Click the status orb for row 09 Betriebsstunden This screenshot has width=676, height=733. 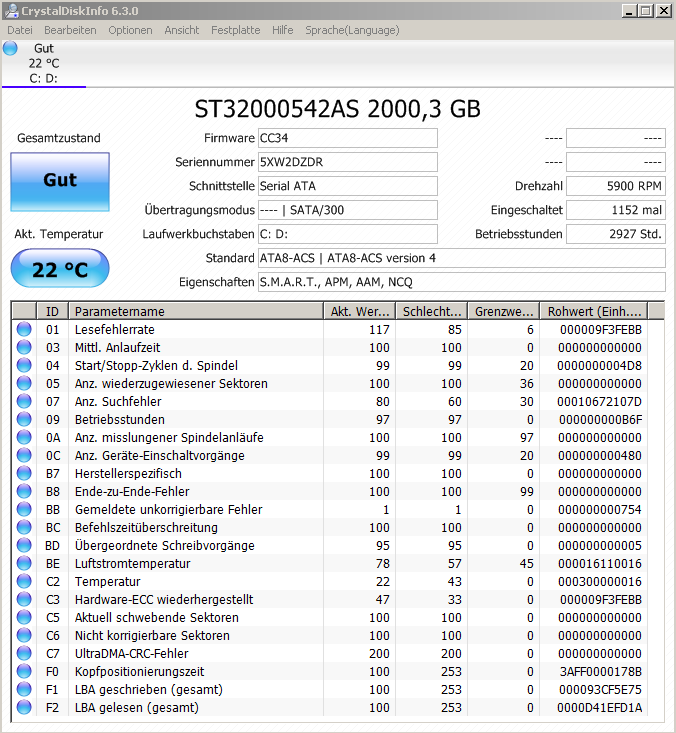24,419
